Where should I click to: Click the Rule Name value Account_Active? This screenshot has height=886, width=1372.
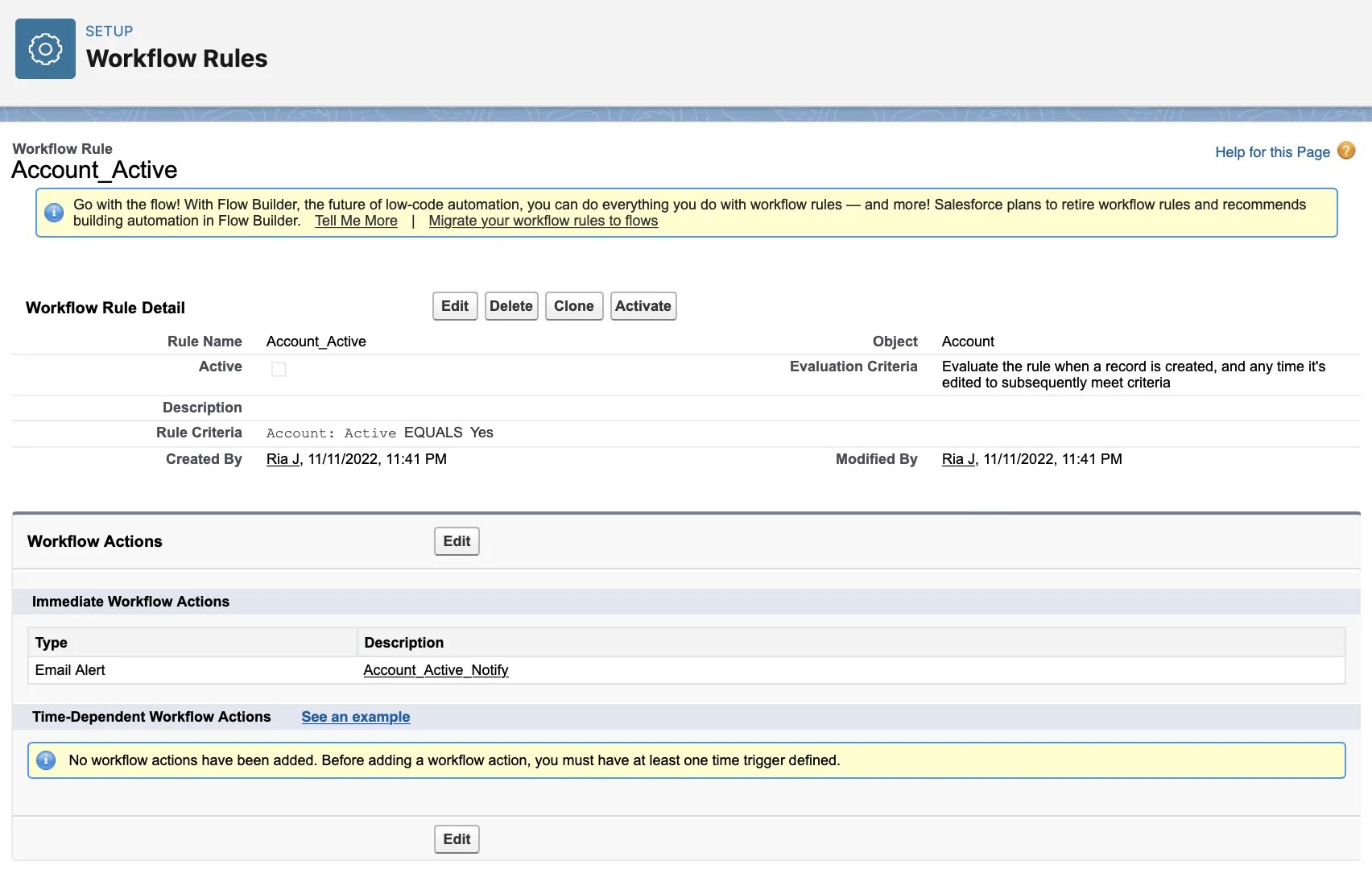316,342
